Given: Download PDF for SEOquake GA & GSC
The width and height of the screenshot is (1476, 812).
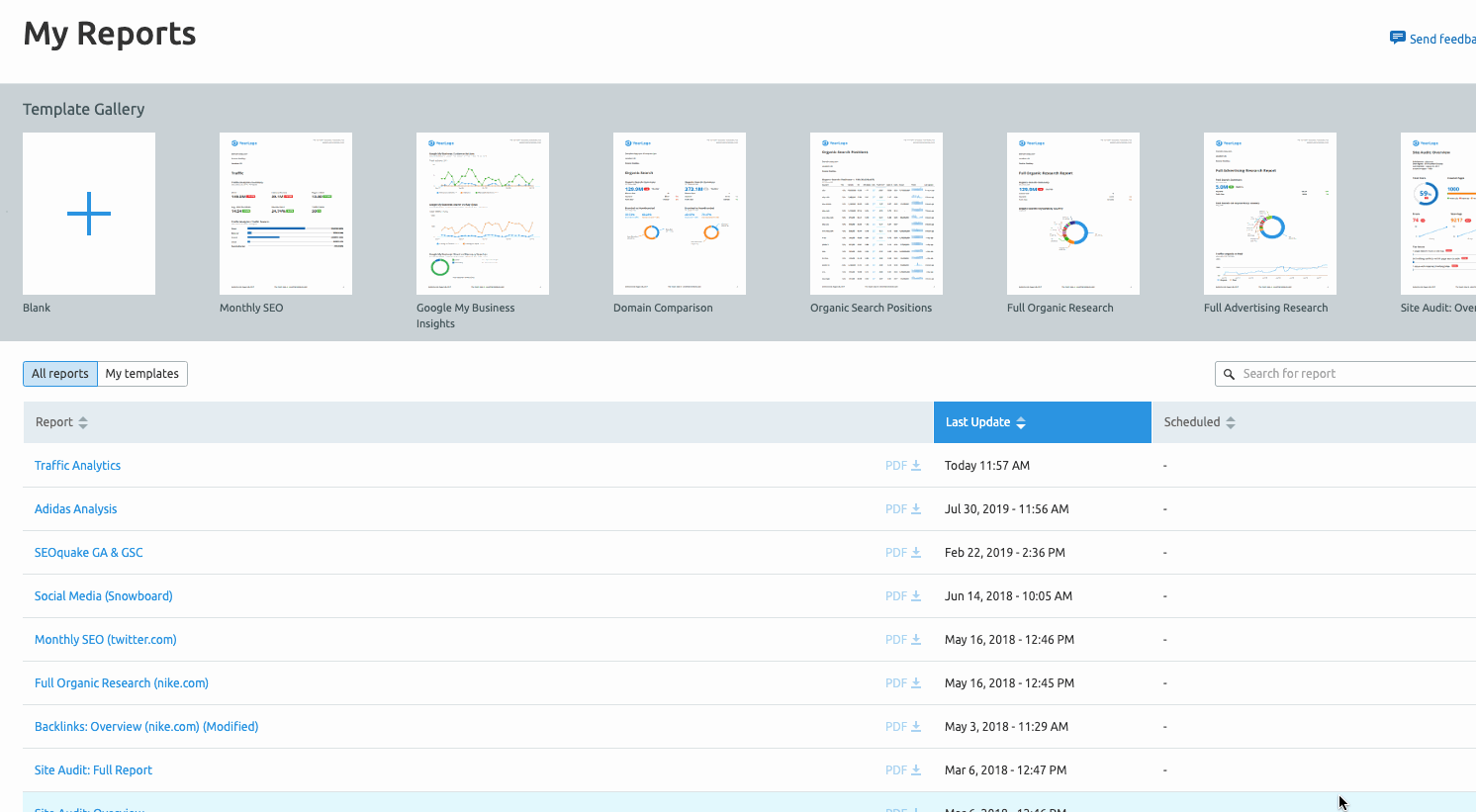Looking at the screenshot, I should click(902, 553).
